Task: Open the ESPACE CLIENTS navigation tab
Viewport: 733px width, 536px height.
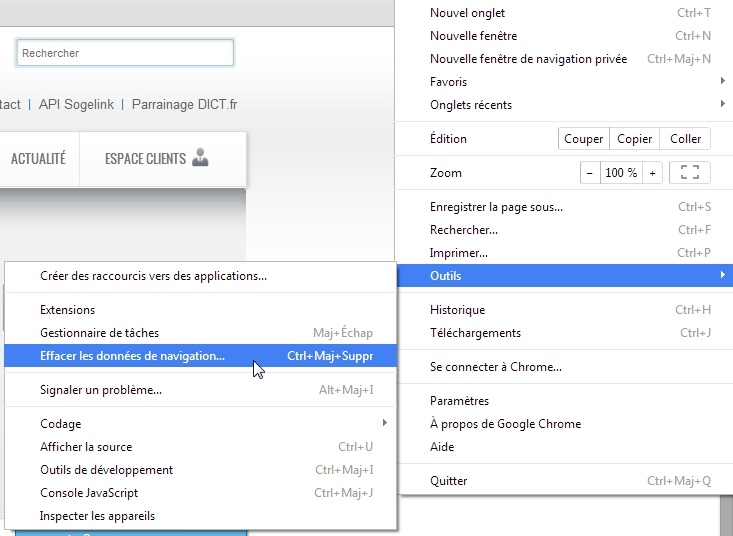Action: tap(163, 158)
